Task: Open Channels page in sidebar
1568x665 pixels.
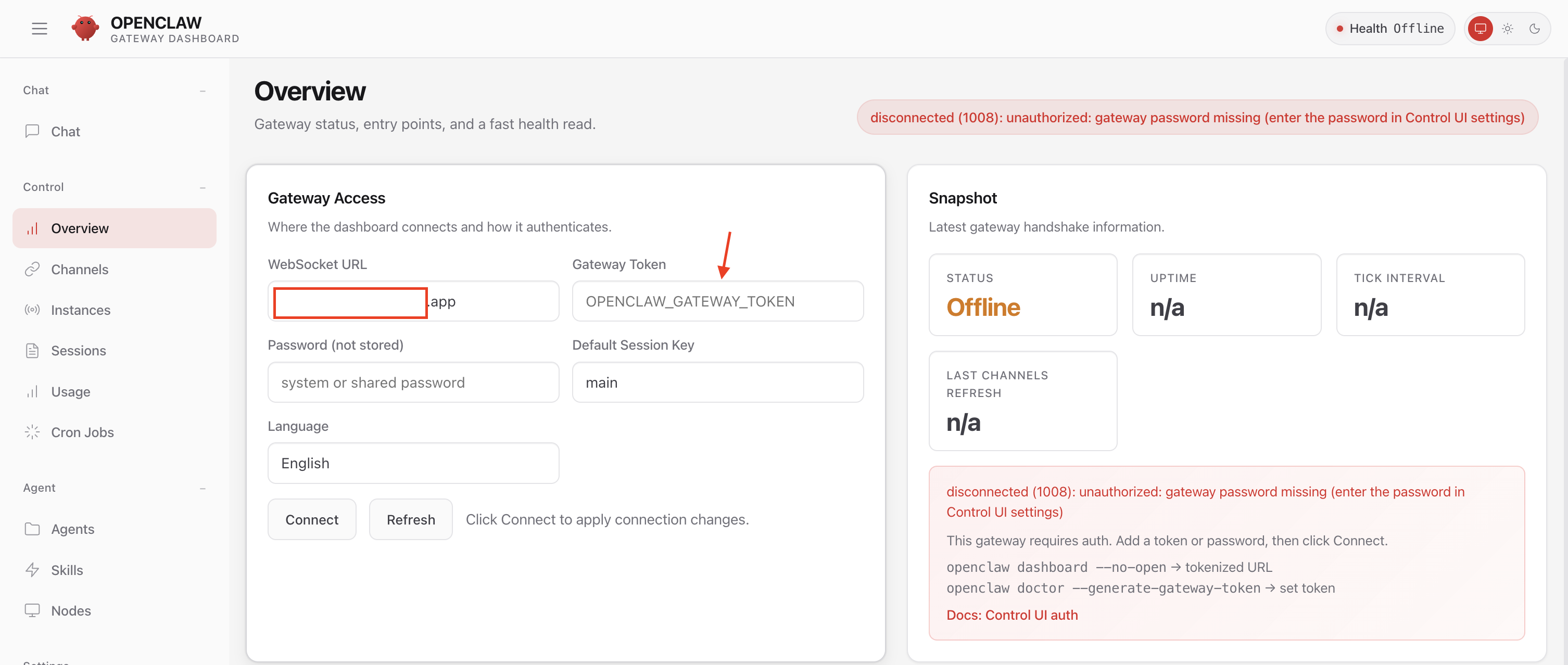Action: click(79, 270)
